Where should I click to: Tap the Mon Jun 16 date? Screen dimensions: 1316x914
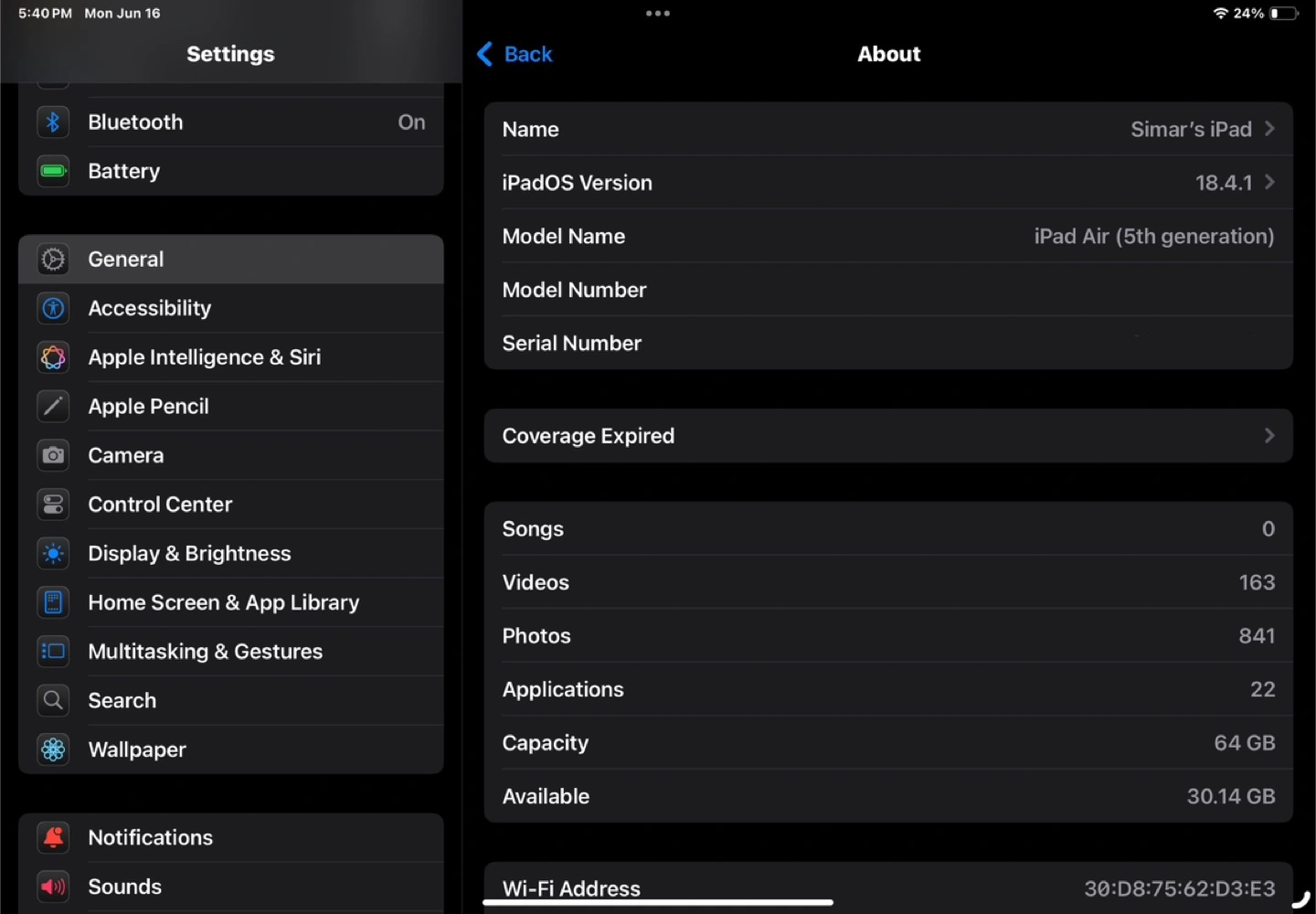[122, 13]
